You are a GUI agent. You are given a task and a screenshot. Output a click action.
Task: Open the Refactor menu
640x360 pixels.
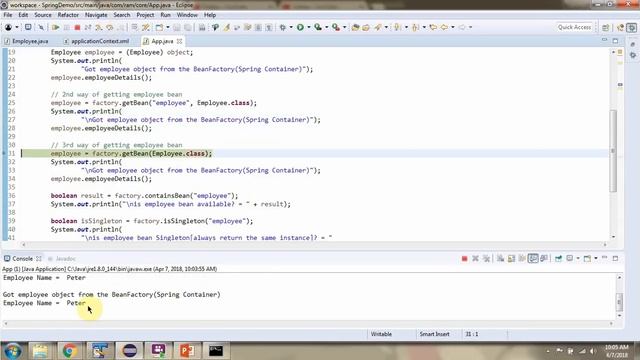point(68,15)
